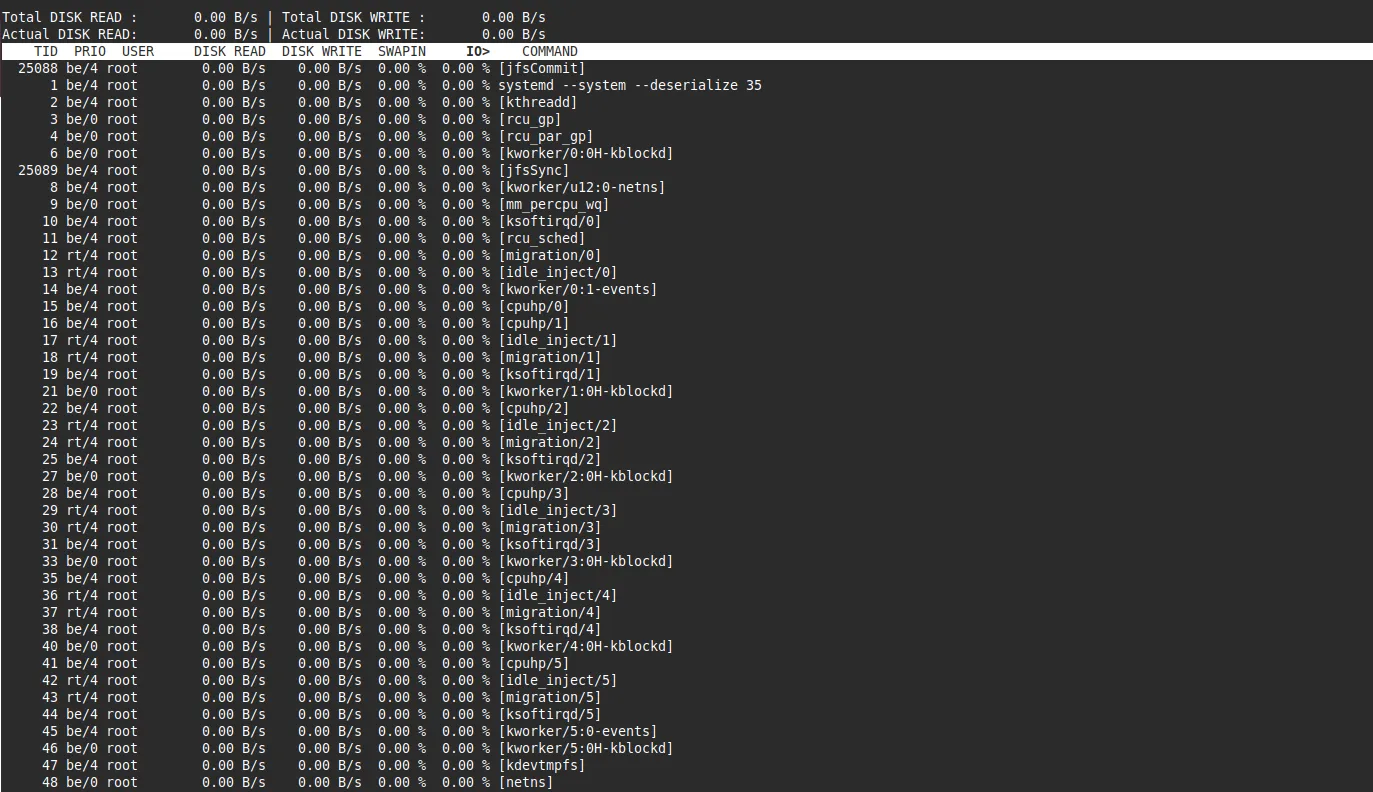Screen dimensions: 1373x792
Task: Select the PRIO column header
Action: pos(90,51)
